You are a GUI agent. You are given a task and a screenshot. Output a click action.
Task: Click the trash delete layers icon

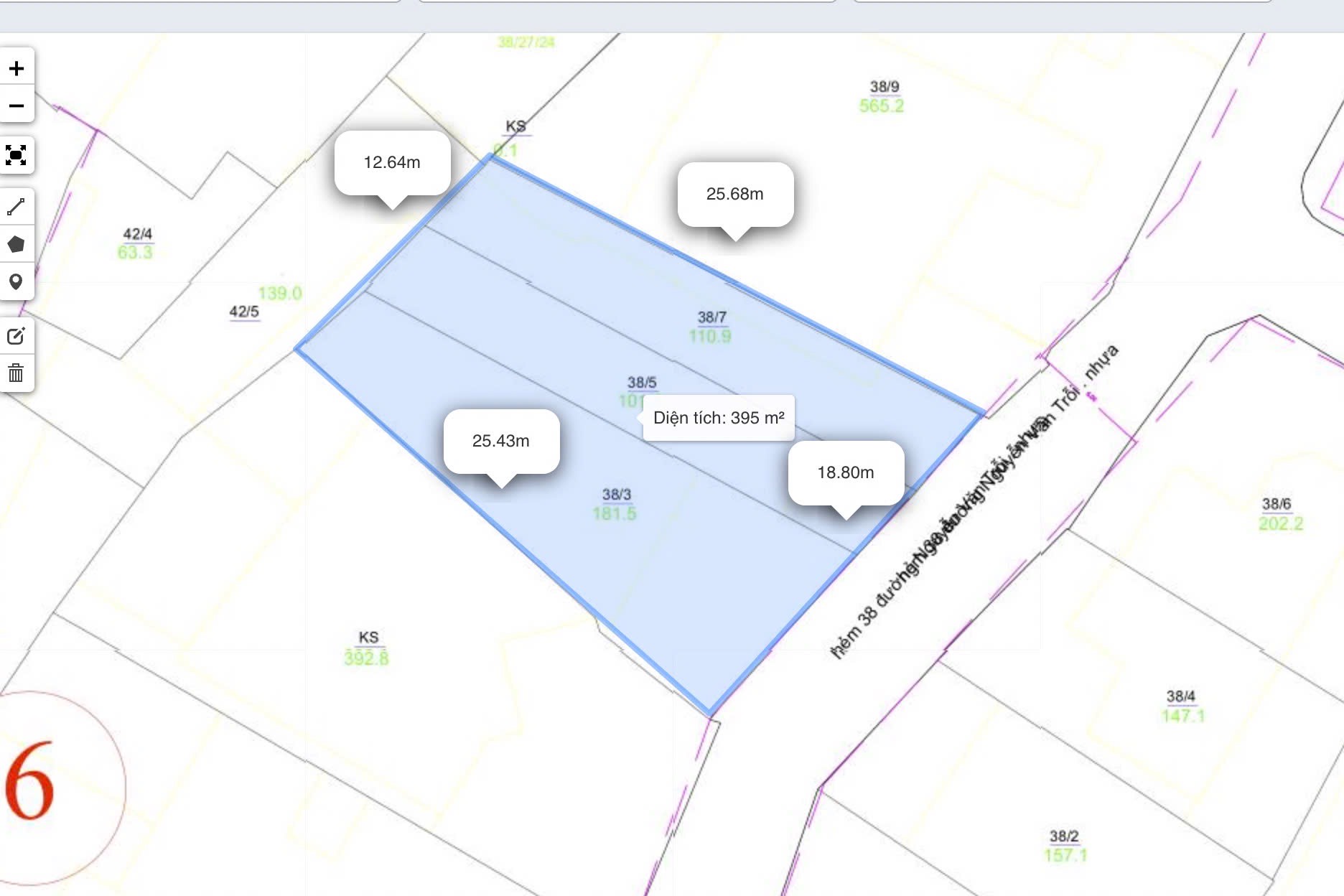coord(17,373)
